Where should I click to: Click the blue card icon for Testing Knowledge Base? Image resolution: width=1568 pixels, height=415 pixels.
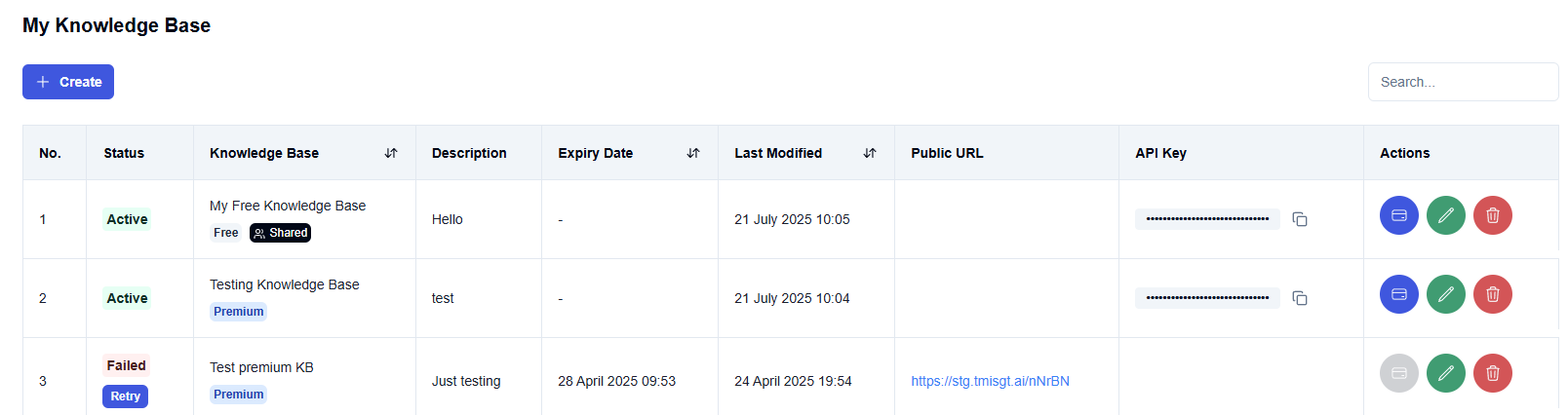point(1398,294)
